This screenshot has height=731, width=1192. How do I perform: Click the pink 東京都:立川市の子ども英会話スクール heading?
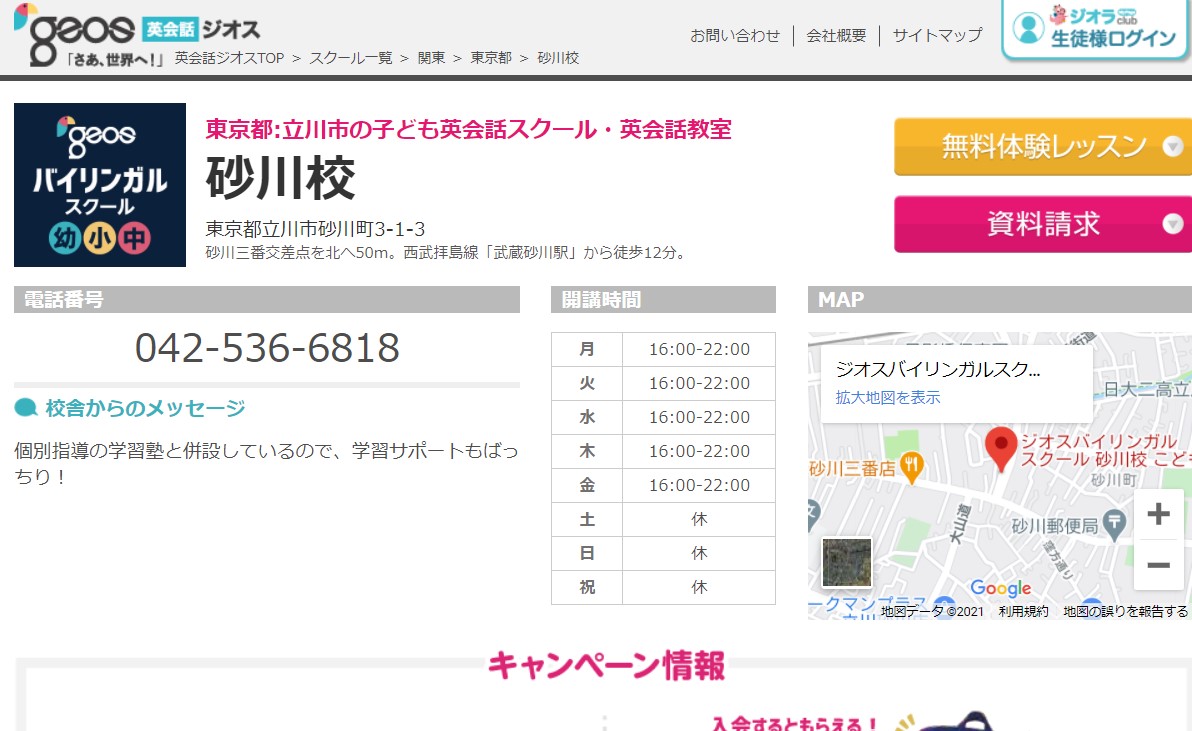point(468,129)
